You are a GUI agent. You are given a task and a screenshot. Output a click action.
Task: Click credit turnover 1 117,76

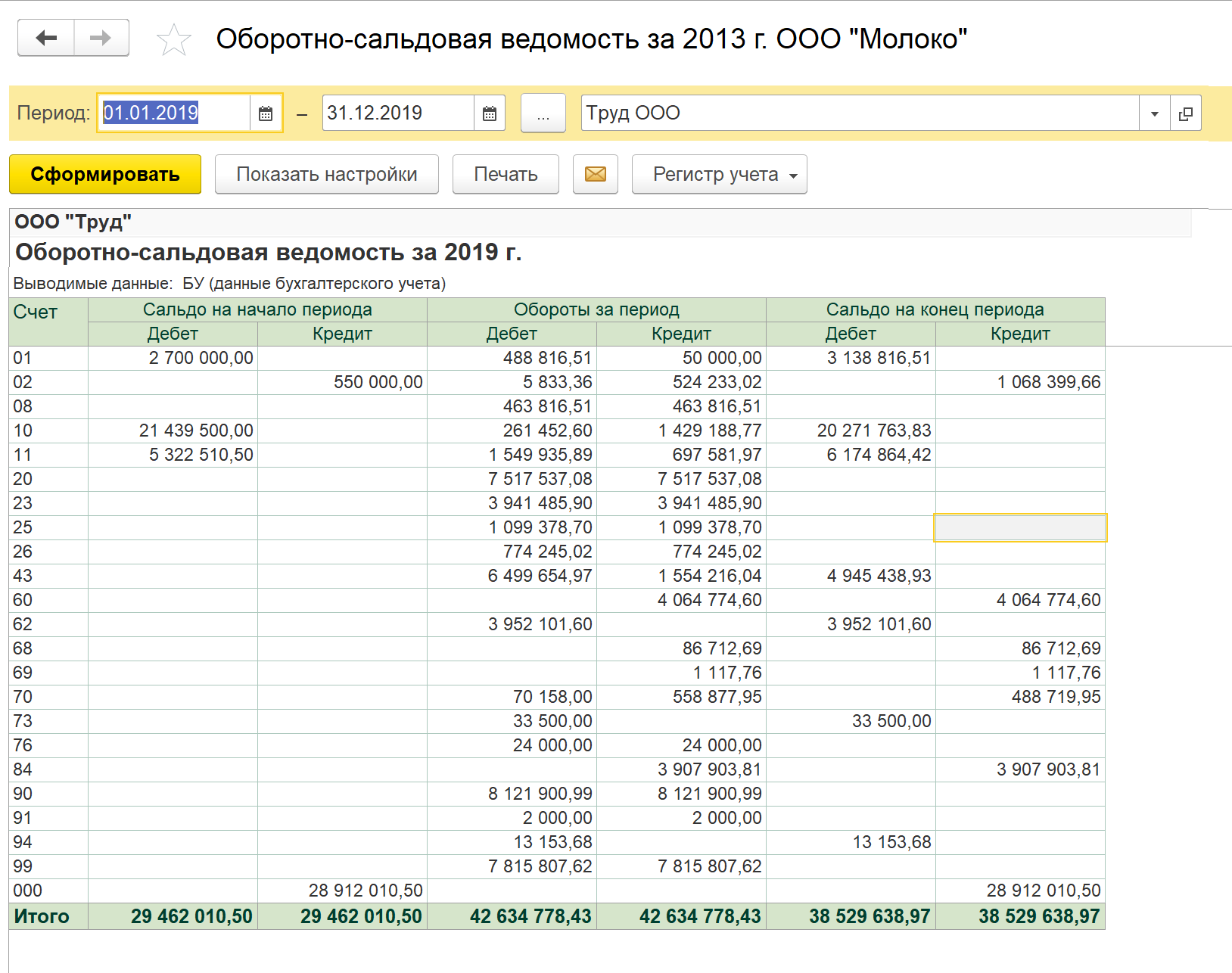click(727, 673)
